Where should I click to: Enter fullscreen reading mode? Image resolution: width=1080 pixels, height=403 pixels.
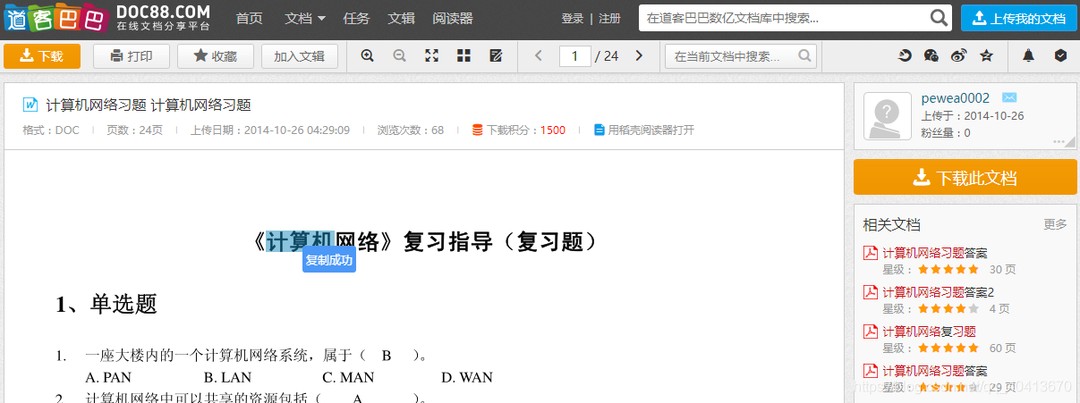[x=432, y=56]
